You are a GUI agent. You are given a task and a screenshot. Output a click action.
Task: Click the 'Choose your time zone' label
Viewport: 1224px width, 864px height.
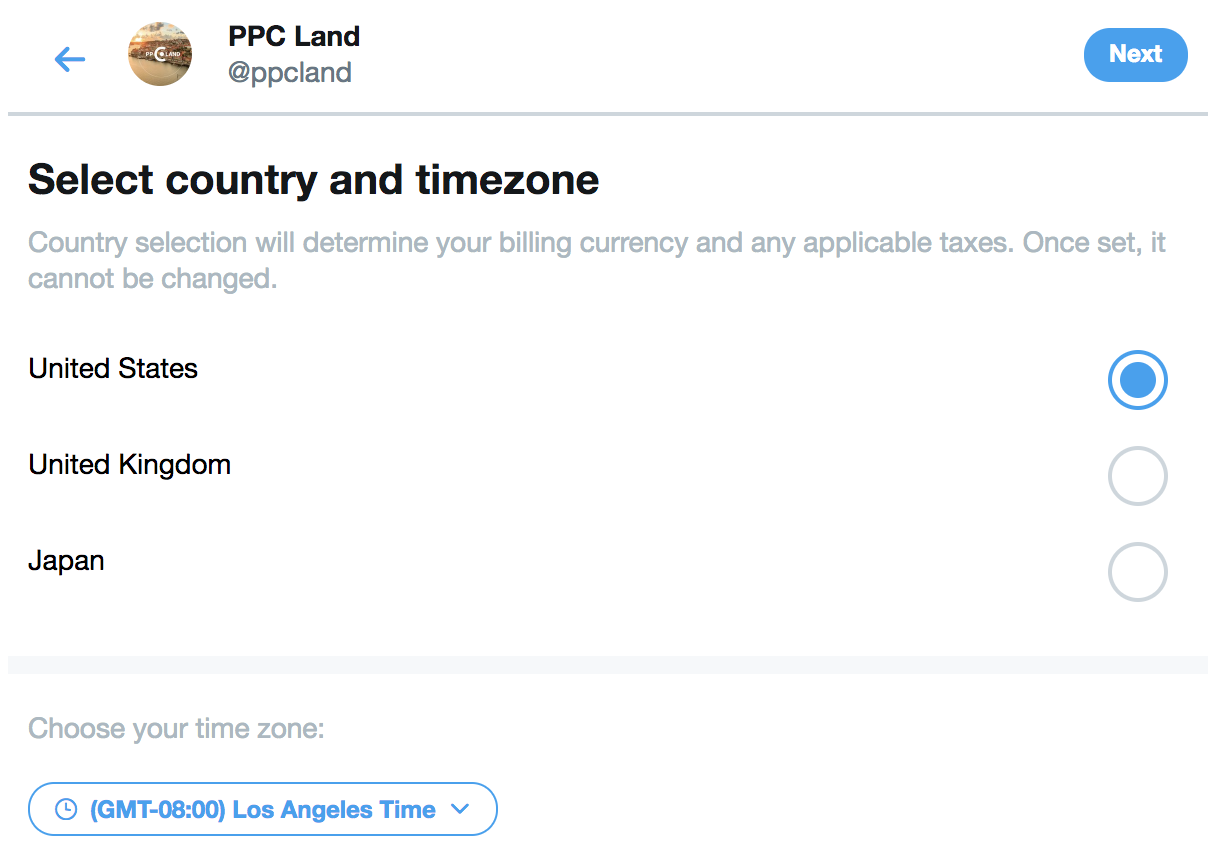pyautogui.click(x=176, y=728)
